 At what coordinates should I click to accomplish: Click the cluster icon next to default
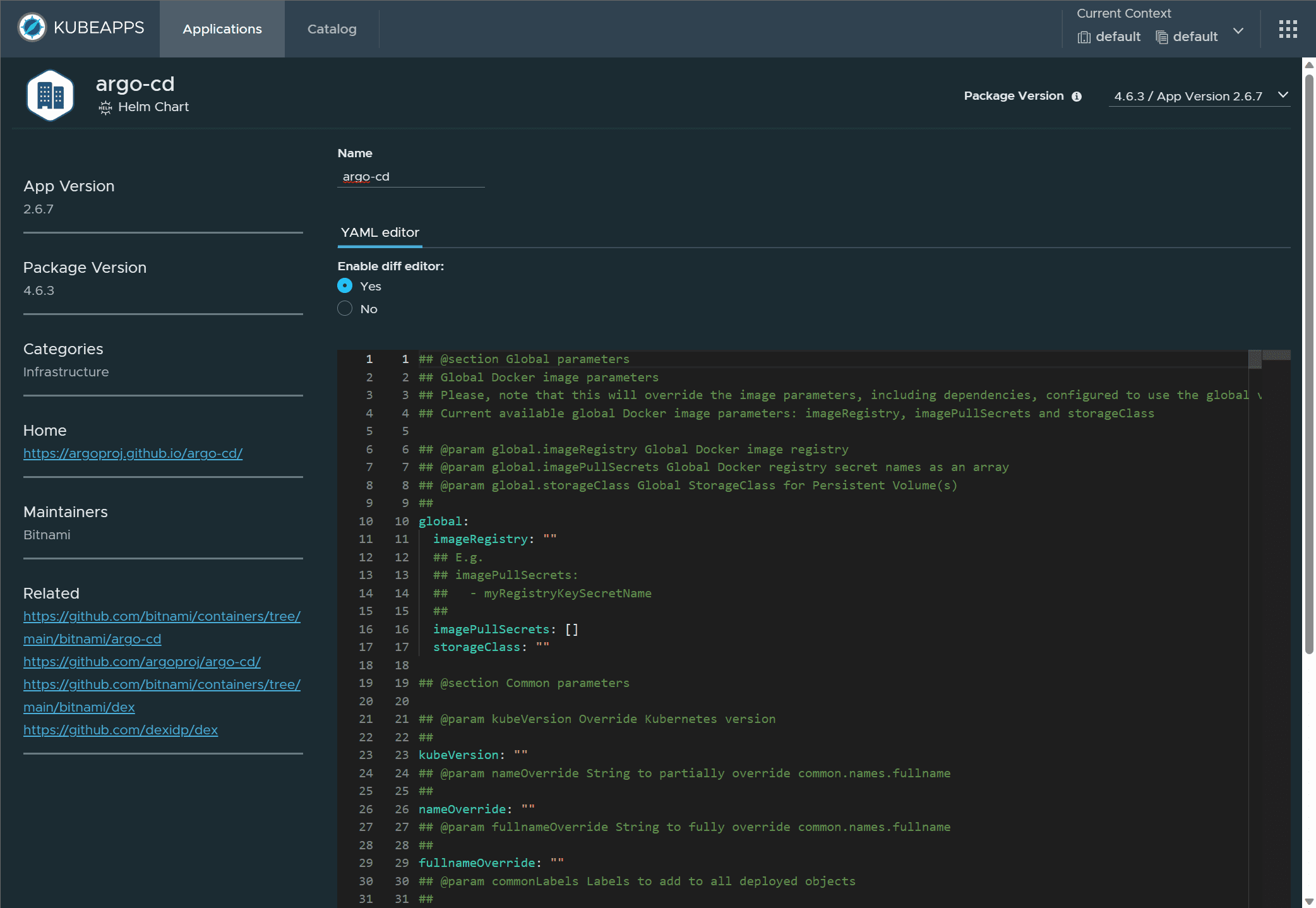pyautogui.click(x=1084, y=37)
